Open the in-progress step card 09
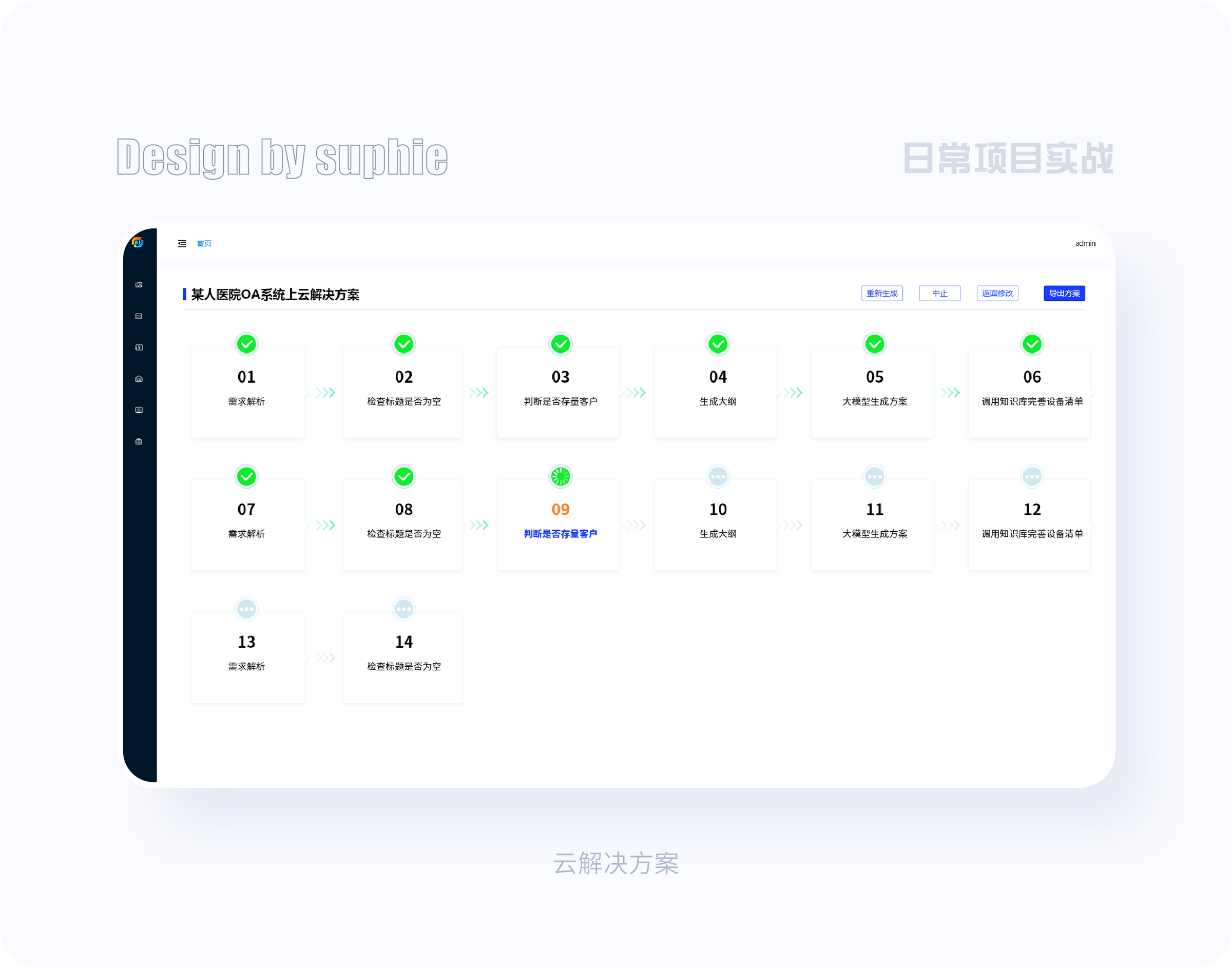Viewport: 1232px width, 968px height. click(x=558, y=525)
